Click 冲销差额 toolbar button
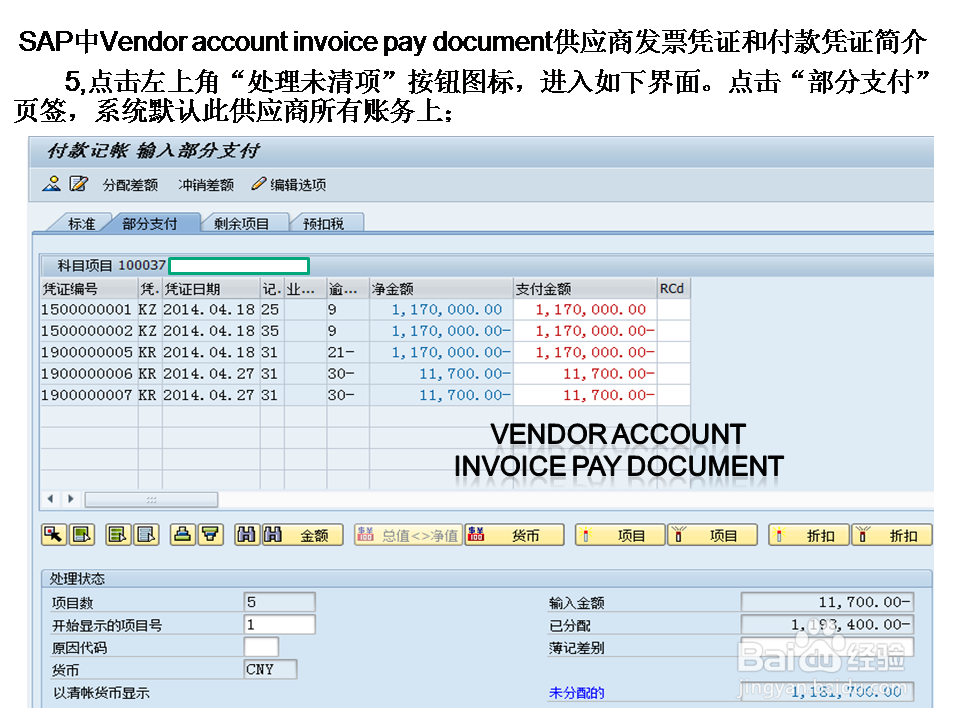960x720 pixels. coord(206,185)
